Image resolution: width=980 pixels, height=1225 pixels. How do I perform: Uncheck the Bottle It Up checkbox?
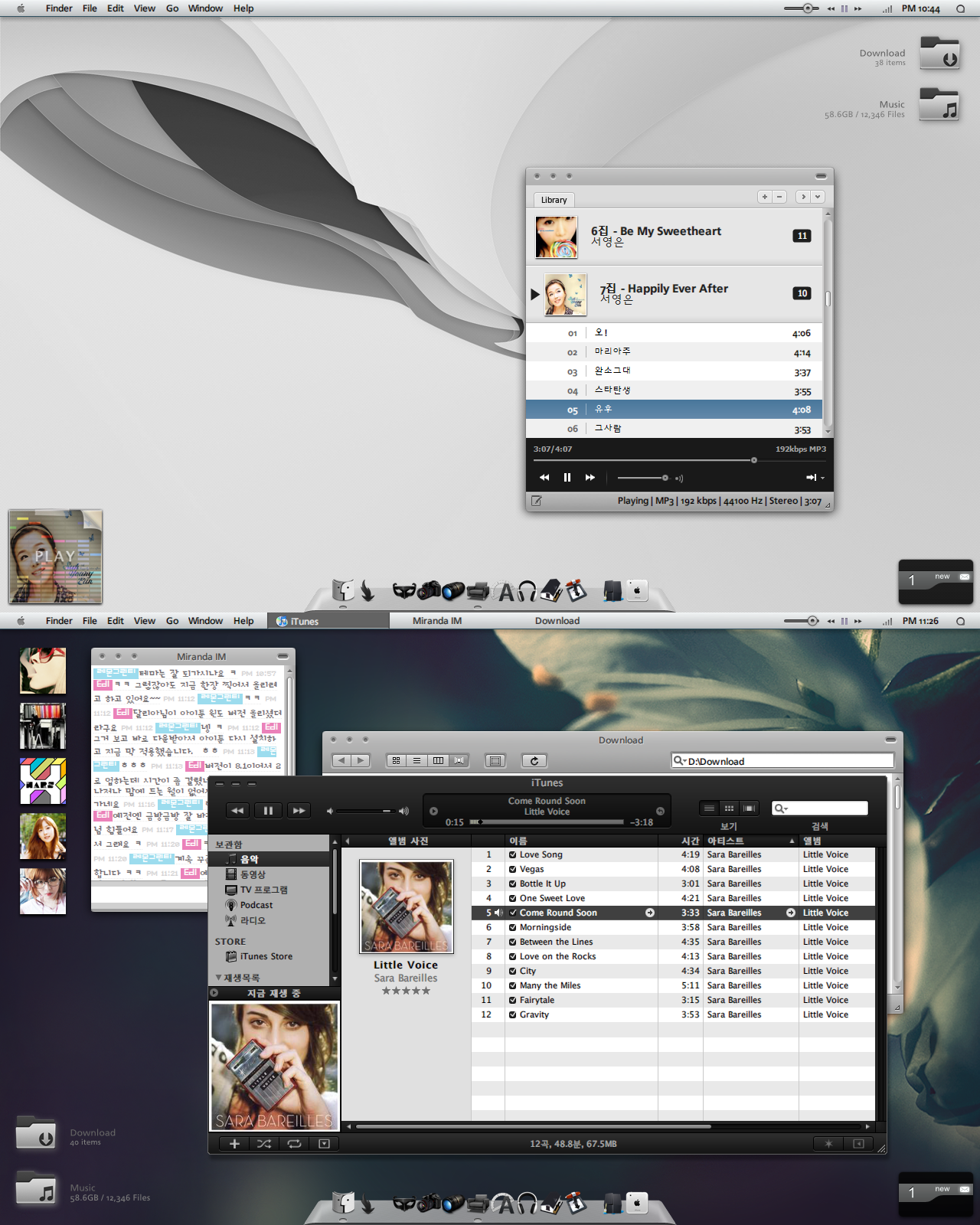(513, 884)
